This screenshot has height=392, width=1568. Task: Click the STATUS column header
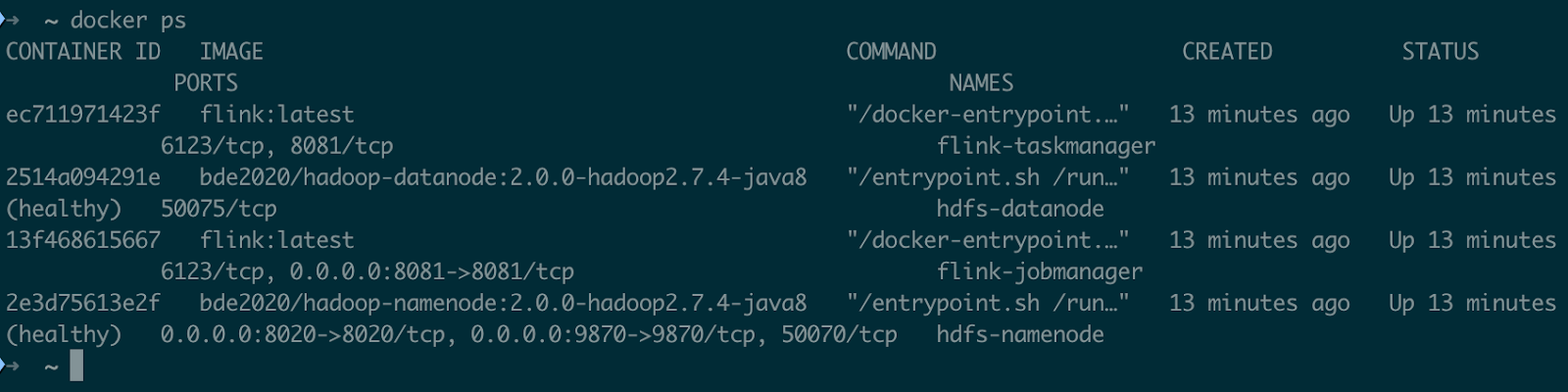pyautogui.click(x=1440, y=52)
